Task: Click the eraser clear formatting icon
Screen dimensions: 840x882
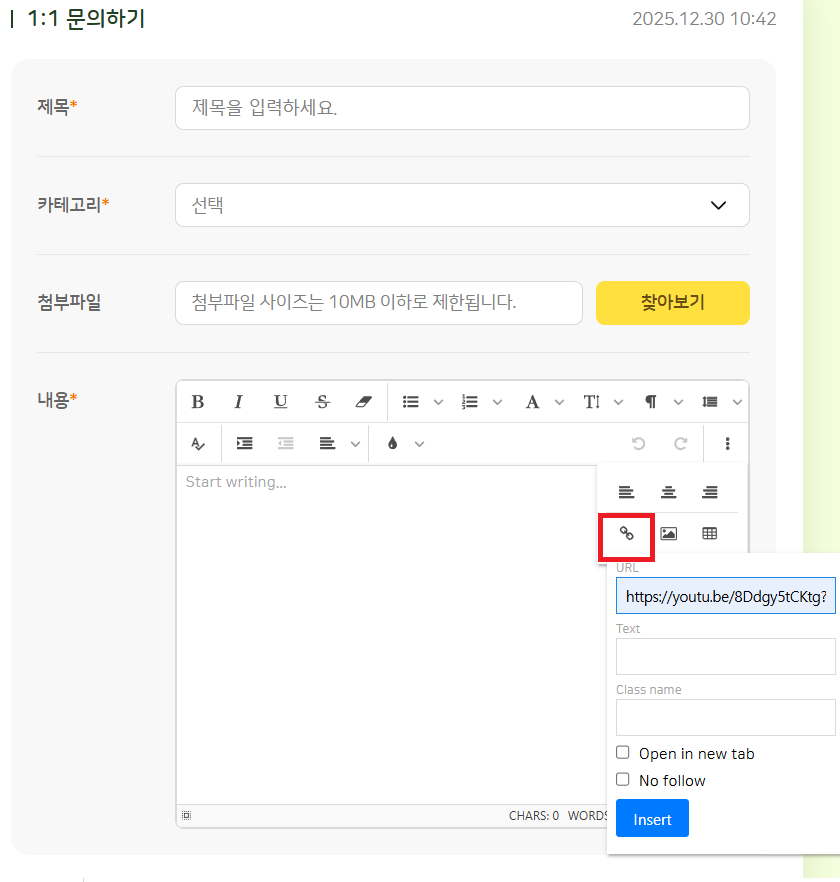Action: (363, 402)
